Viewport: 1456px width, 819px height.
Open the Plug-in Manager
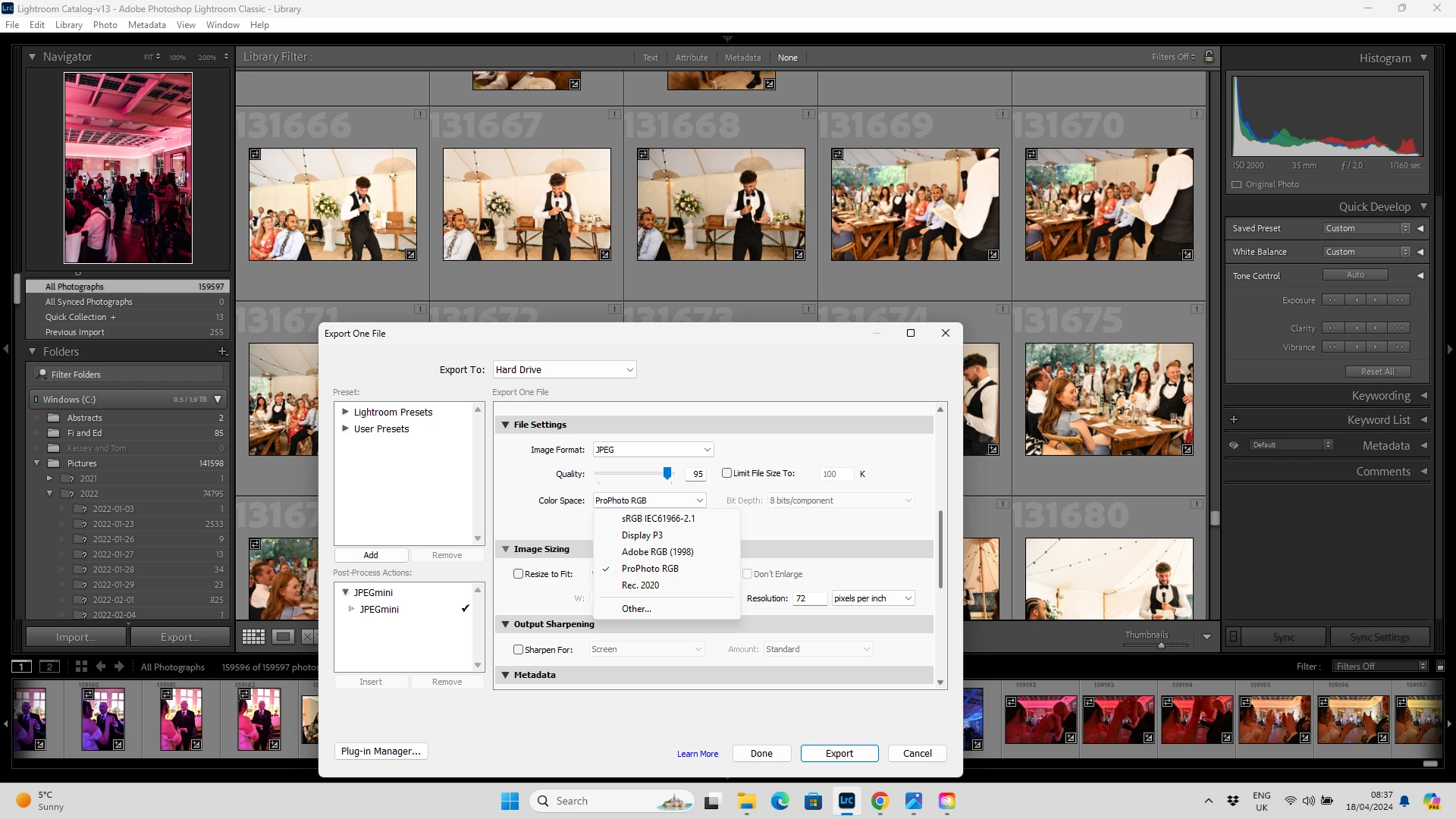coord(381,751)
